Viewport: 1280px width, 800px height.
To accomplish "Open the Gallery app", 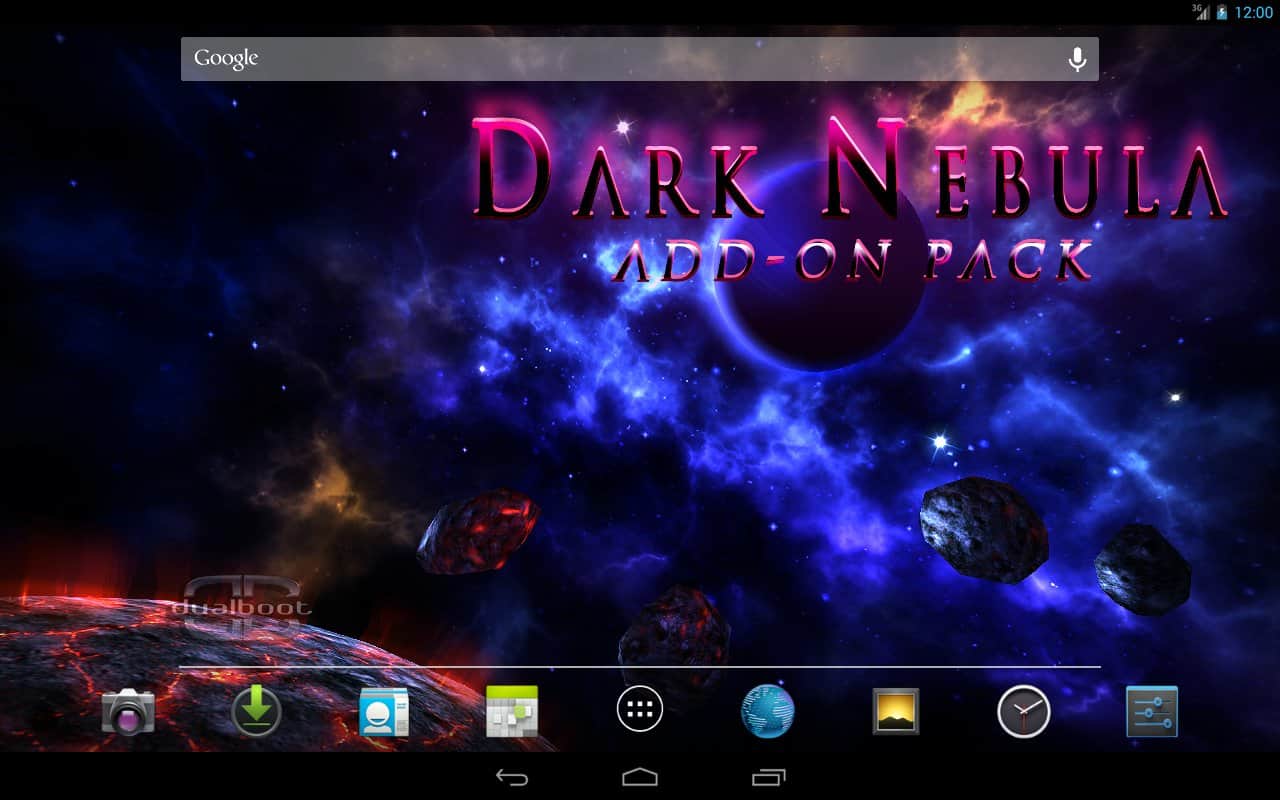I will 896,712.
